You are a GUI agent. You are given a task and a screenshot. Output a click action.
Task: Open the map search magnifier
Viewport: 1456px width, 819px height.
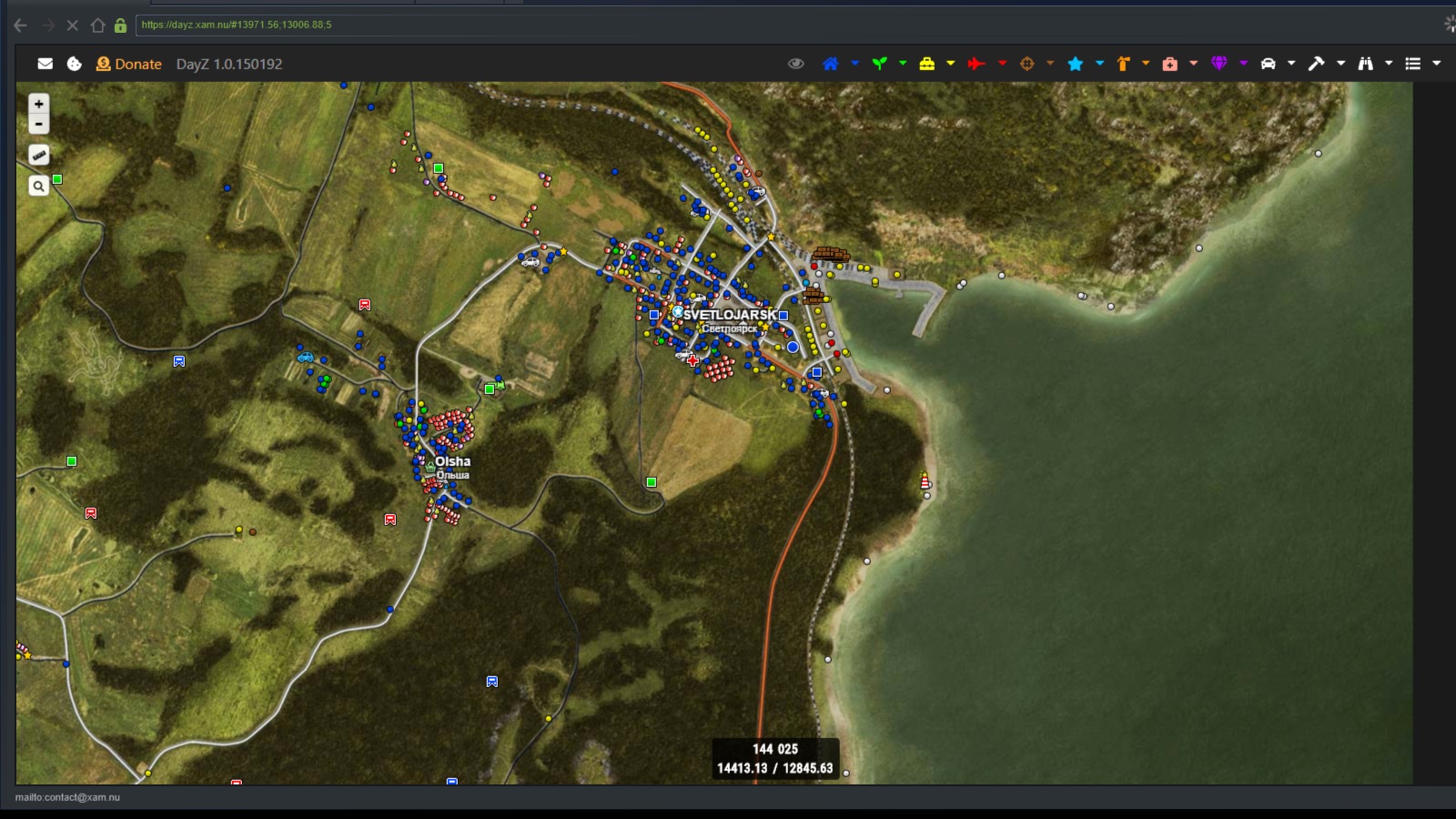(38, 186)
